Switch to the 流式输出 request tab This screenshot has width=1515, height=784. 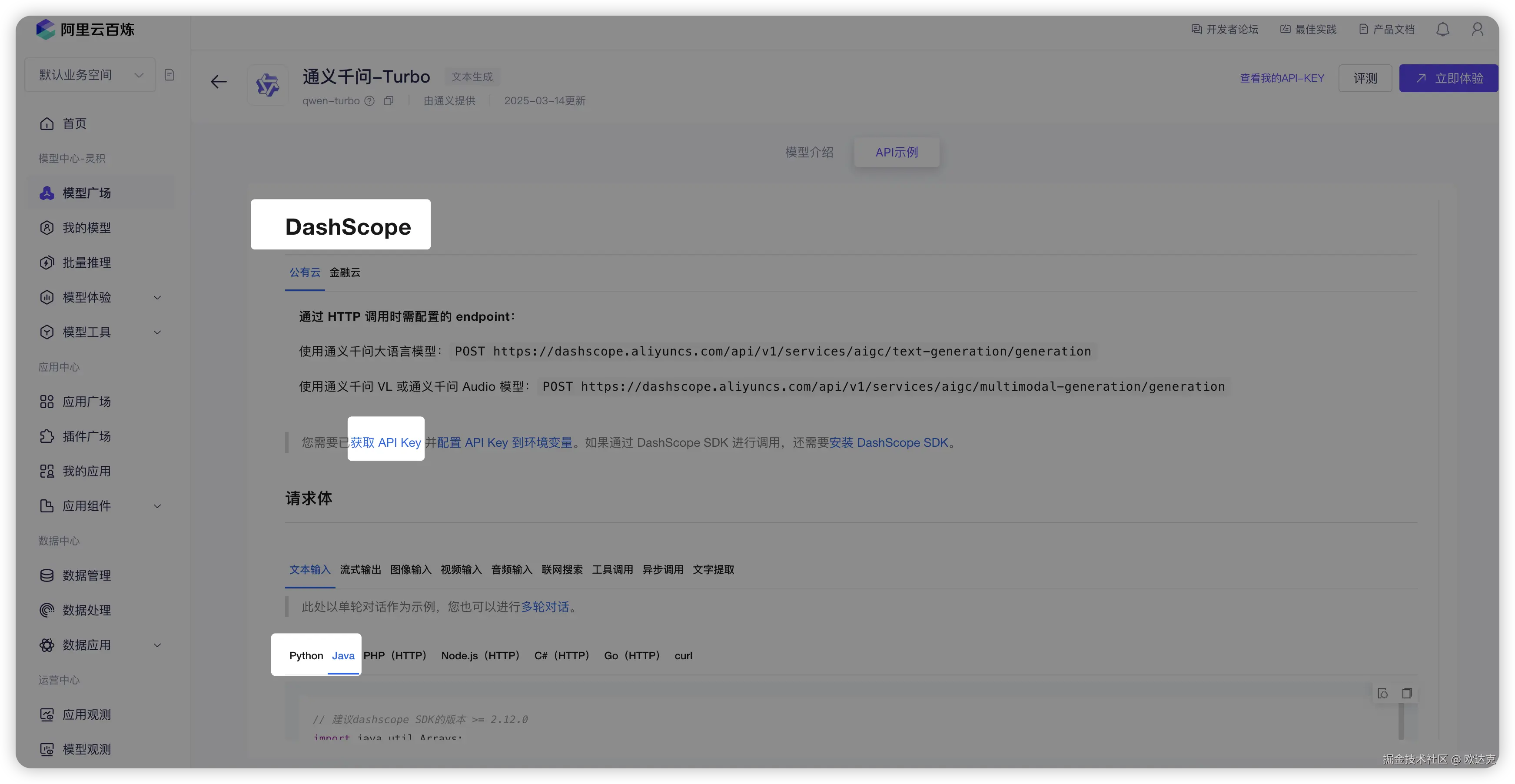pyautogui.click(x=360, y=570)
